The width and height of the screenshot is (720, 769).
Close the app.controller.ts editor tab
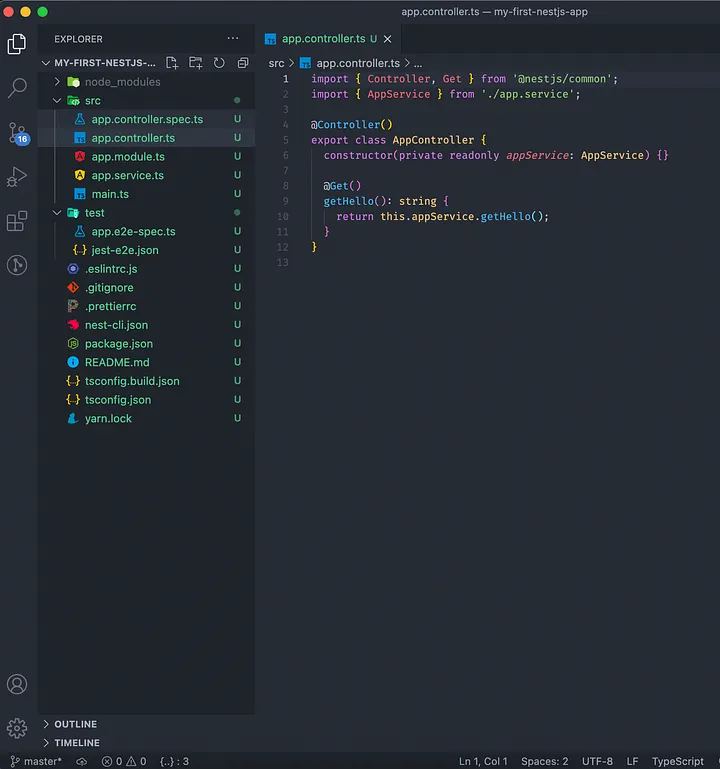[388, 39]
